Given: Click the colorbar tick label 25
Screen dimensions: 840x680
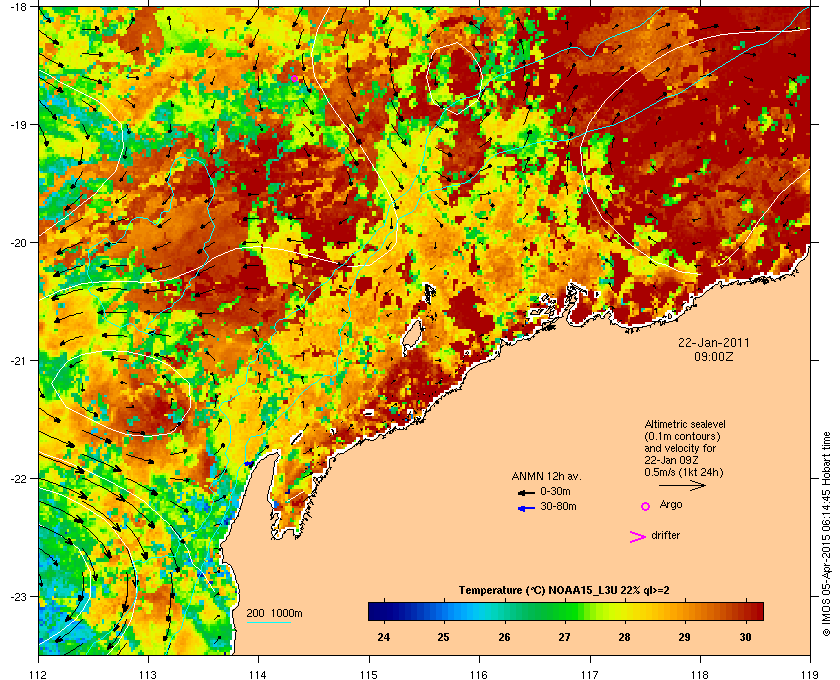Looking at the screenshot, I should (x=443, y=637).
